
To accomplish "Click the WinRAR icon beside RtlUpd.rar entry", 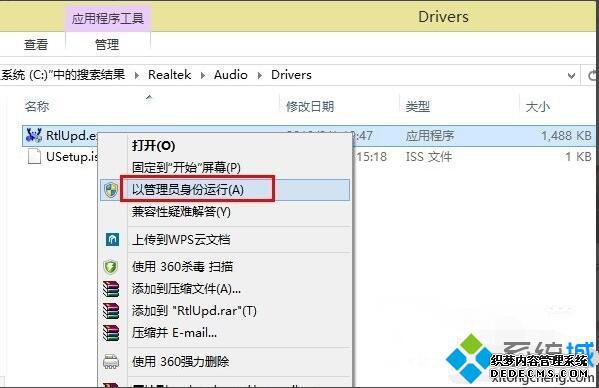I will click(x=111, y=311).
